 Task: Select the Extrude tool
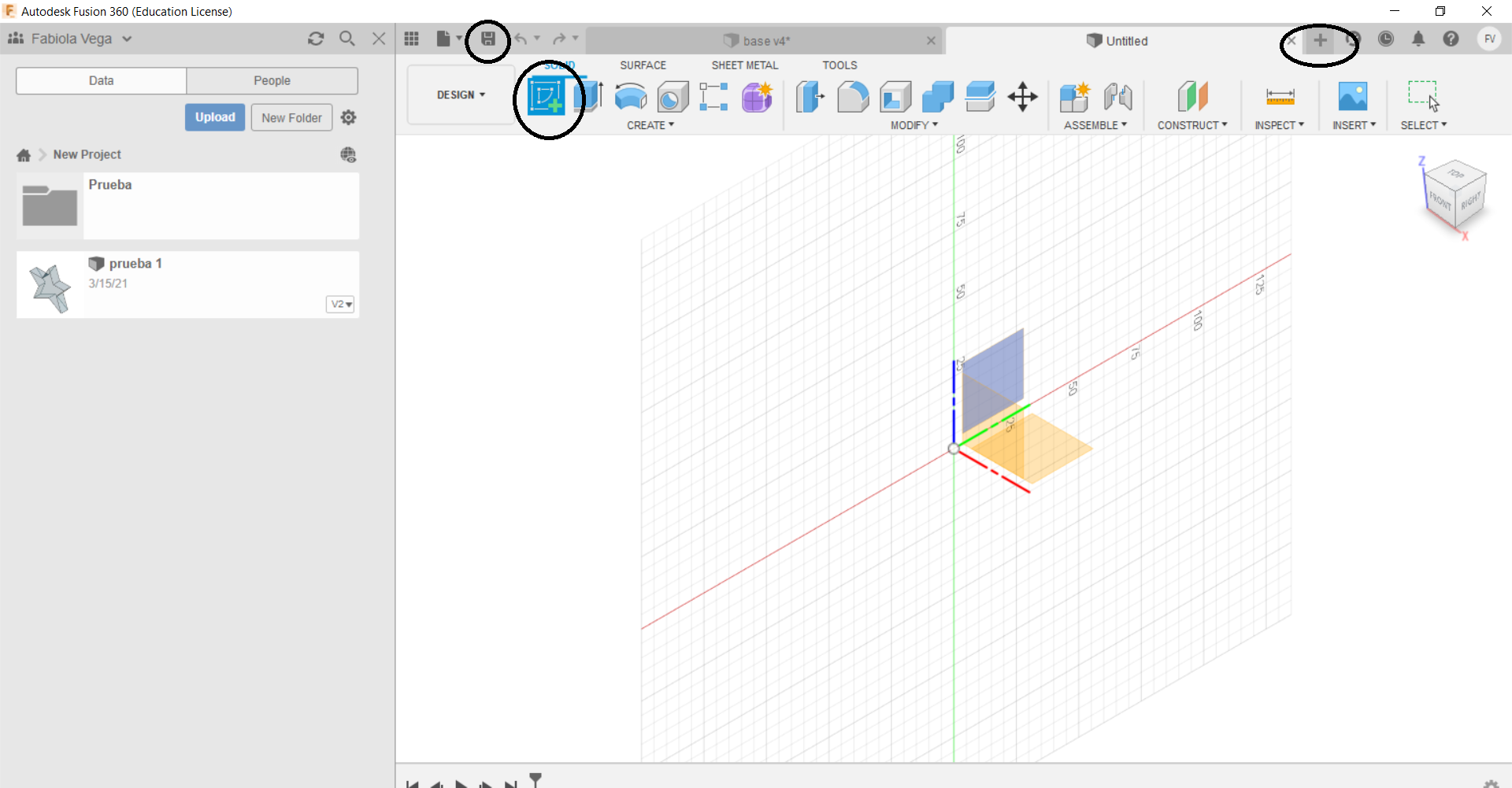point(591,97)
